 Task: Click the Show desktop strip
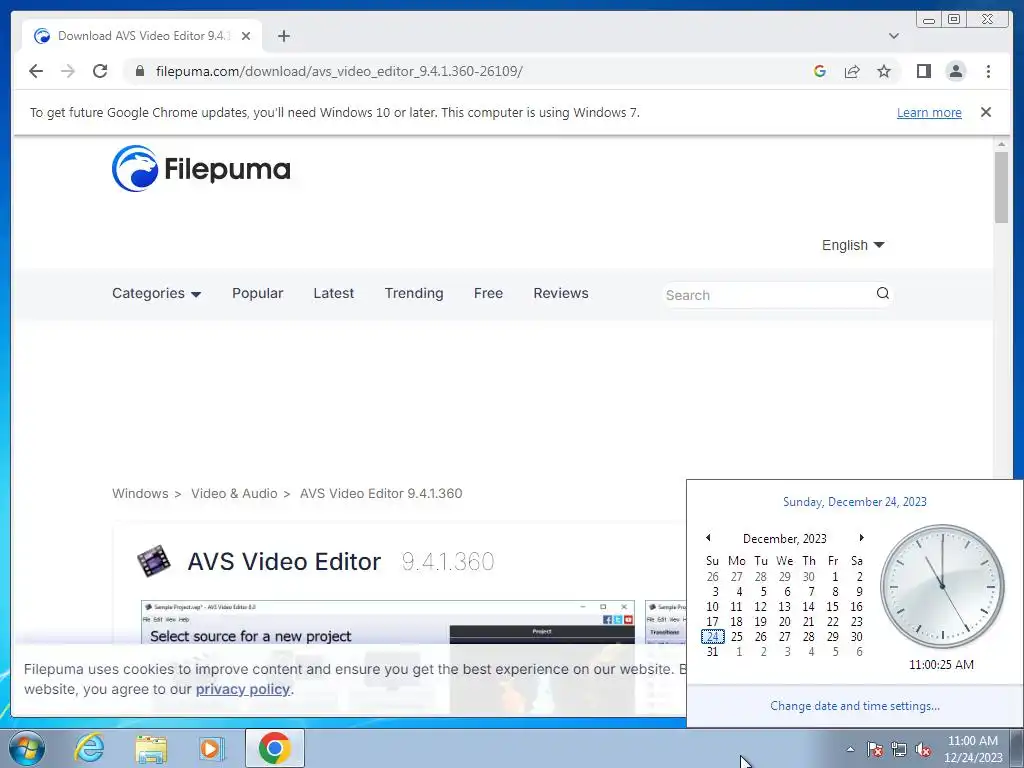pyautogui.click(x=1017, y=748)
